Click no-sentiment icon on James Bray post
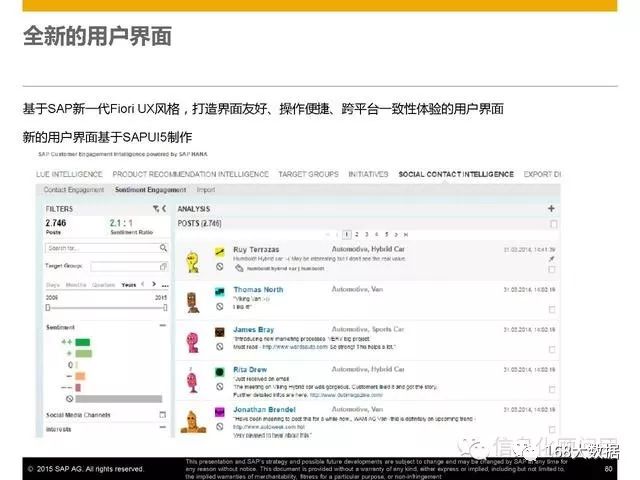640x480 pixels. (220, 347)
